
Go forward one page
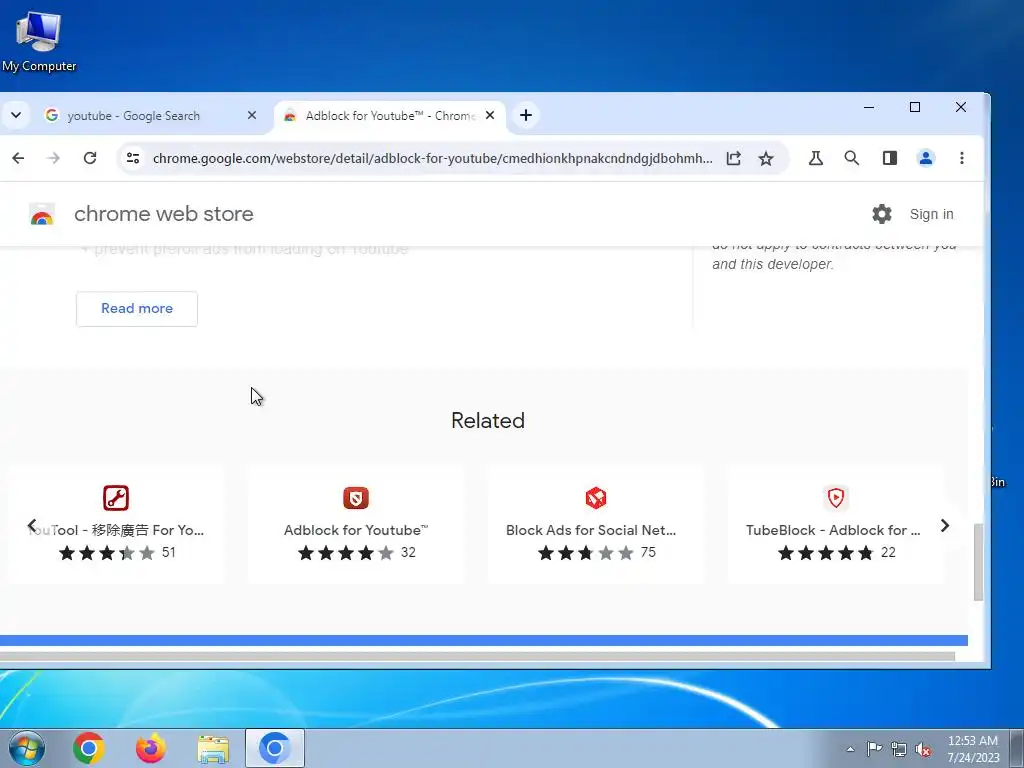coord(54,158)
